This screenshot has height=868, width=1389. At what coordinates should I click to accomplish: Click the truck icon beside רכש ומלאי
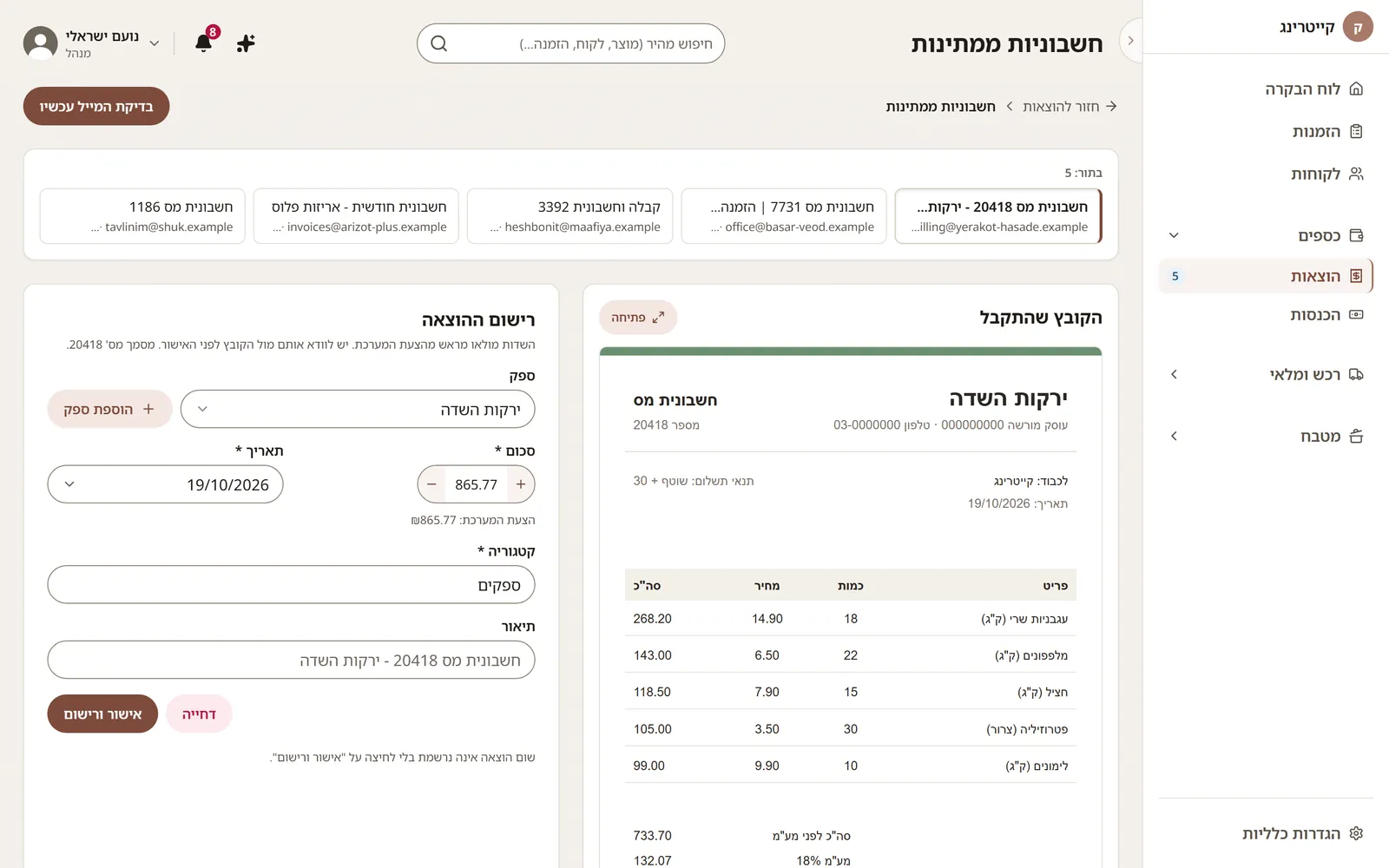[1356, 374]
